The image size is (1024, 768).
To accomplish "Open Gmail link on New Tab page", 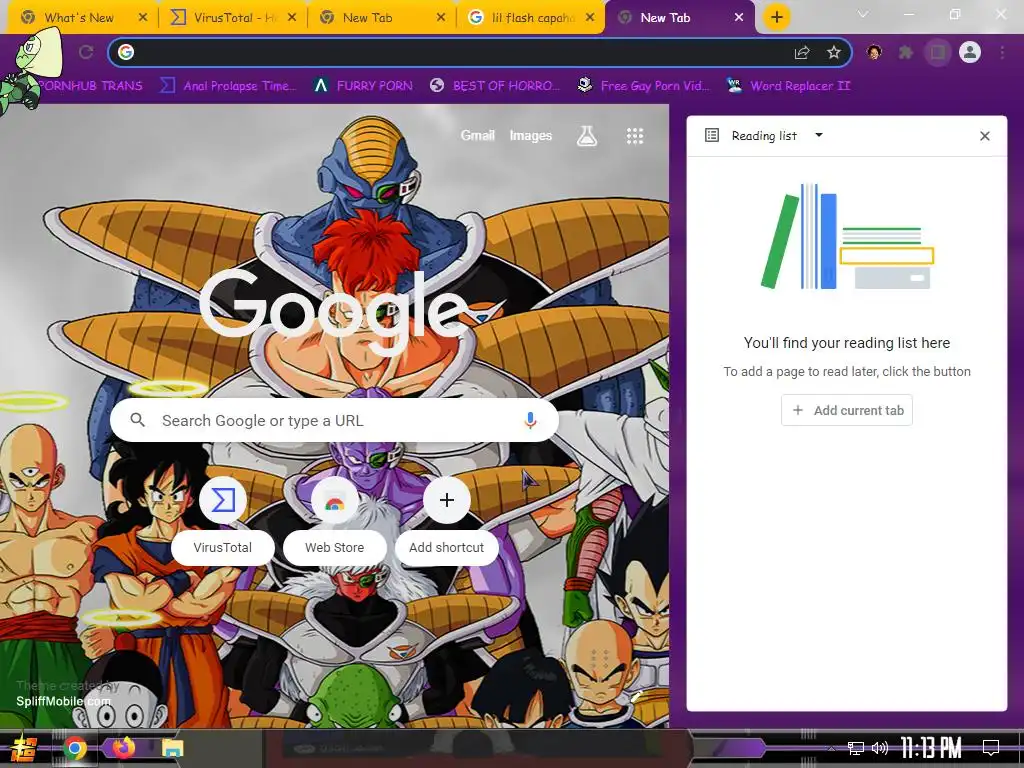I will coord(477,135).
